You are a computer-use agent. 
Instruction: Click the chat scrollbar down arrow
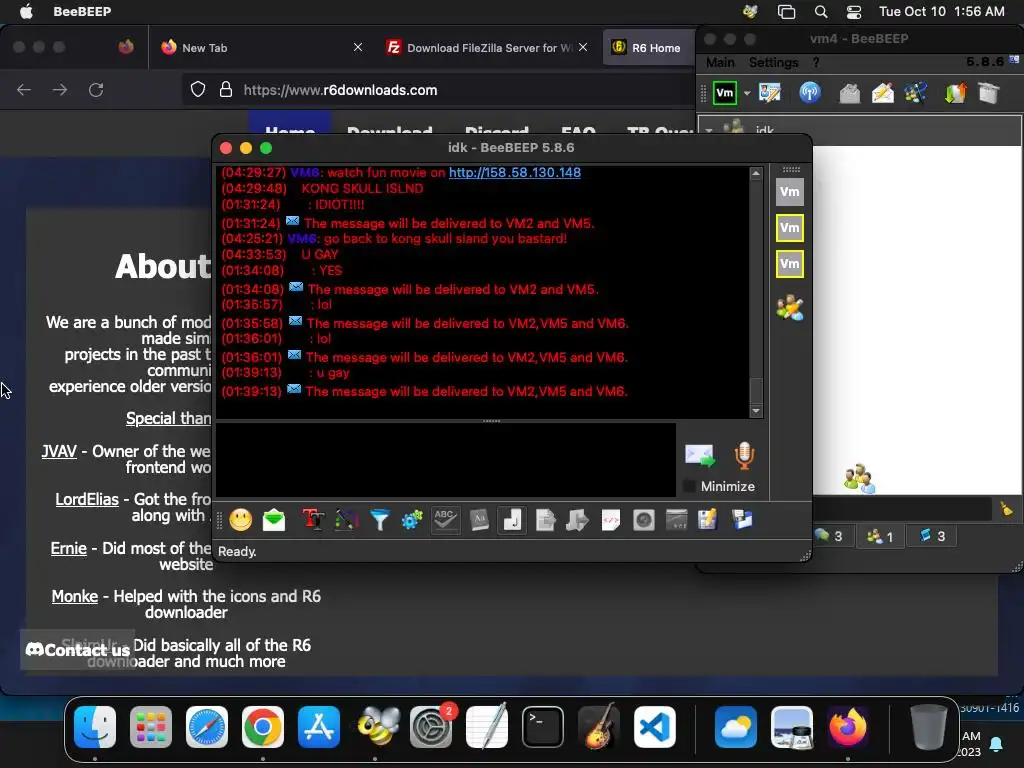coord(756,411)
